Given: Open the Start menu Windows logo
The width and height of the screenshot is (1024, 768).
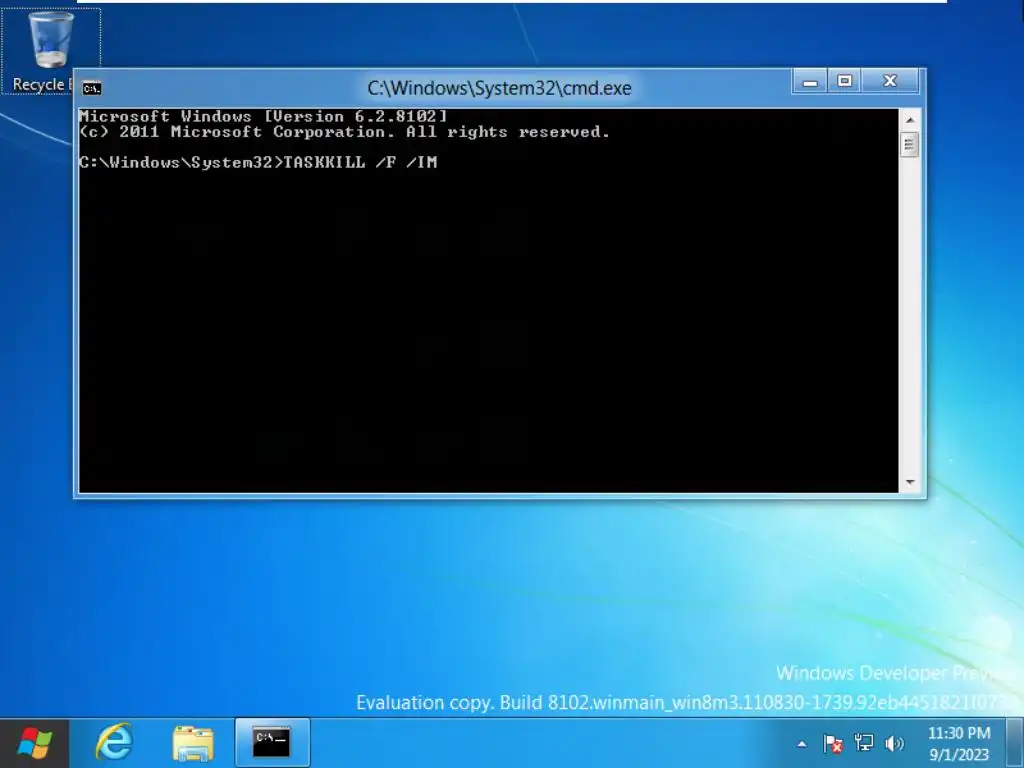Looking at the screenshot, I should coord(34,743).
